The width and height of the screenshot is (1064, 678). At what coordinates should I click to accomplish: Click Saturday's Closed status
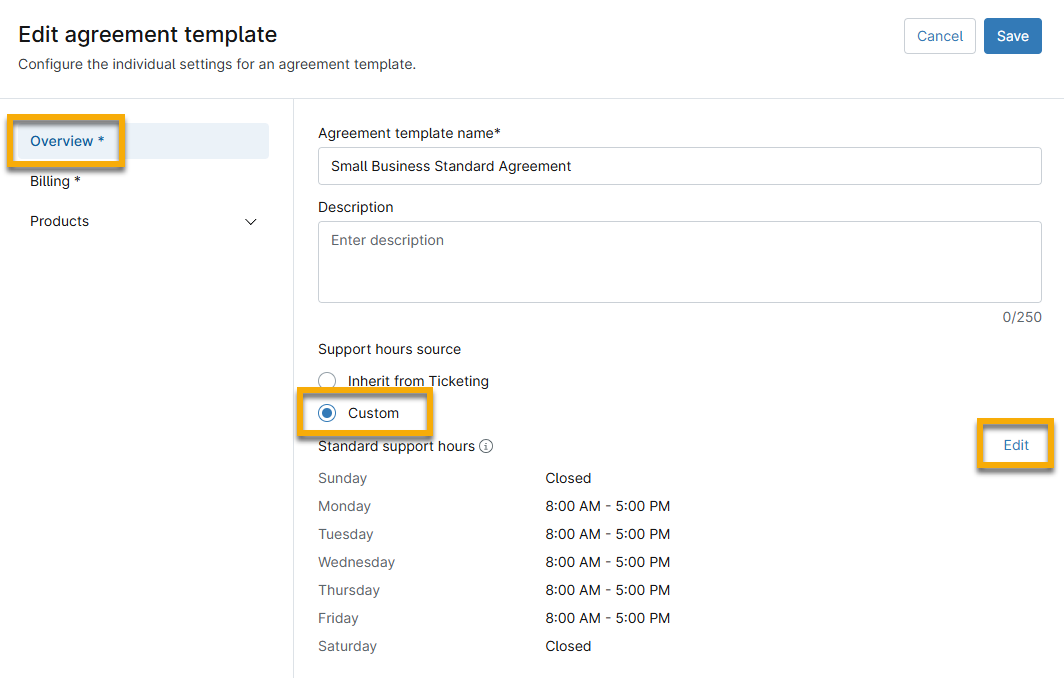(x=568, y=646)
